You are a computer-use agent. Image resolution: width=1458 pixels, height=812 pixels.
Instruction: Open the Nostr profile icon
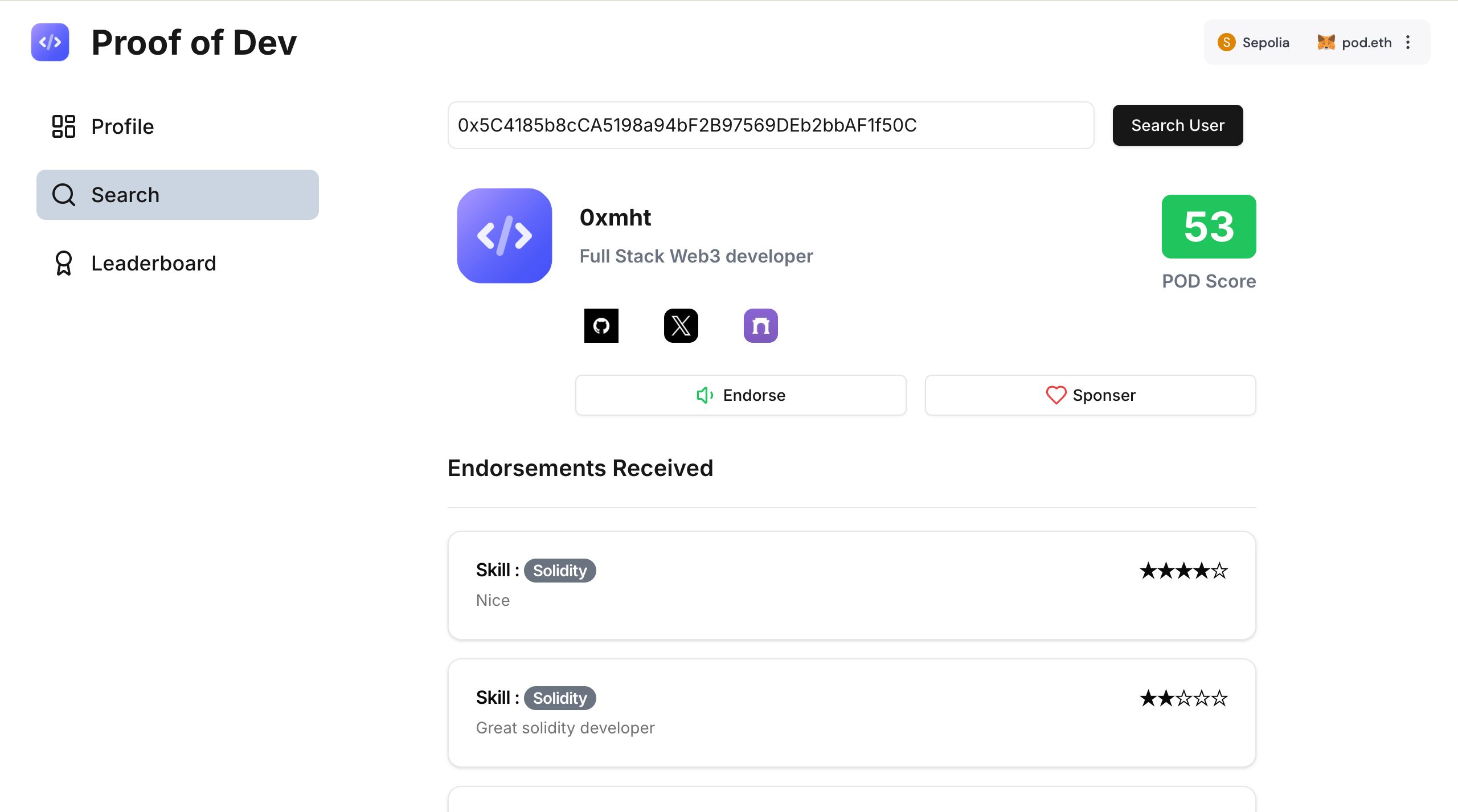(761, 325)
